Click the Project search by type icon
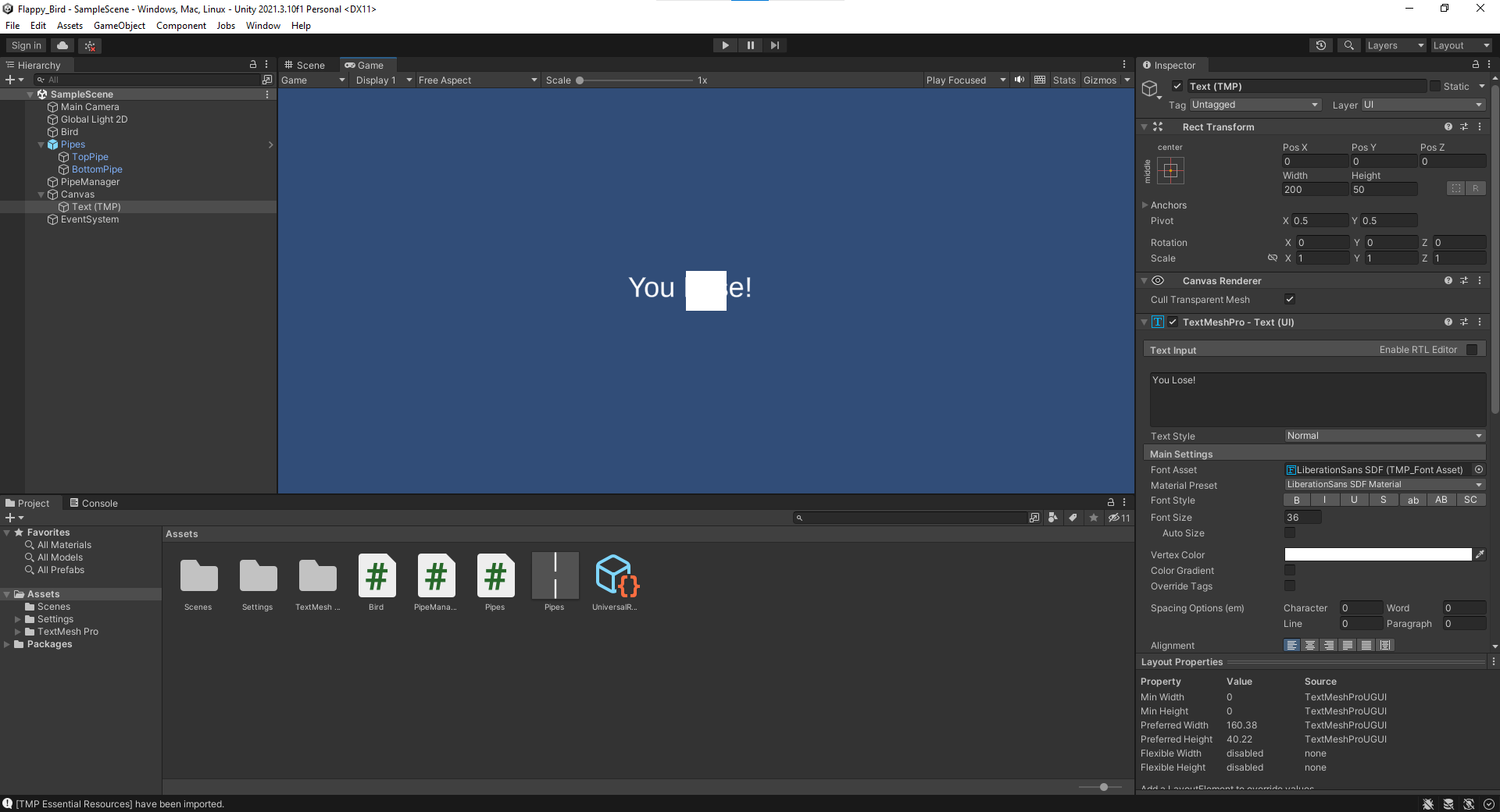The height and width of the screenshot is (812, 1500). [1053, 518]
